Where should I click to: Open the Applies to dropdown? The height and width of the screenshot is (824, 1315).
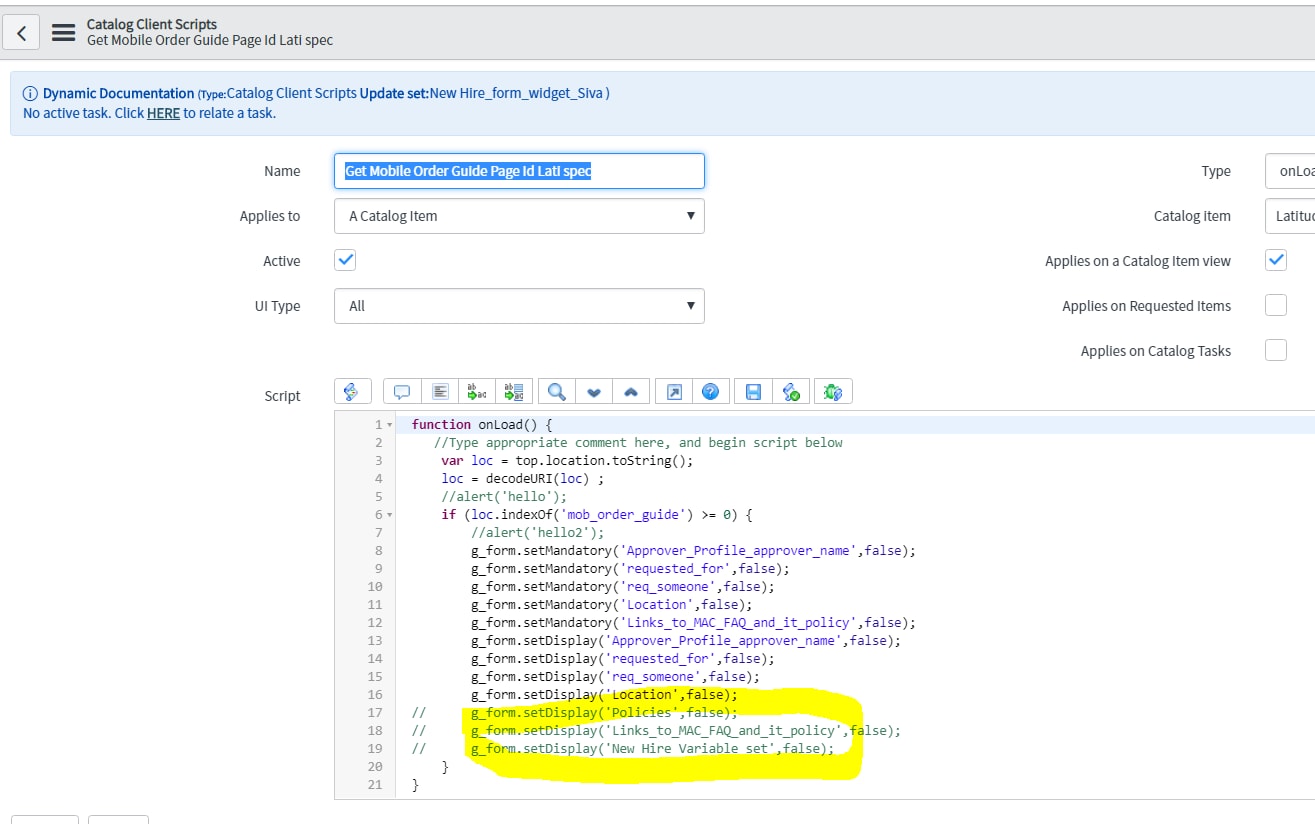coord(518,216)
